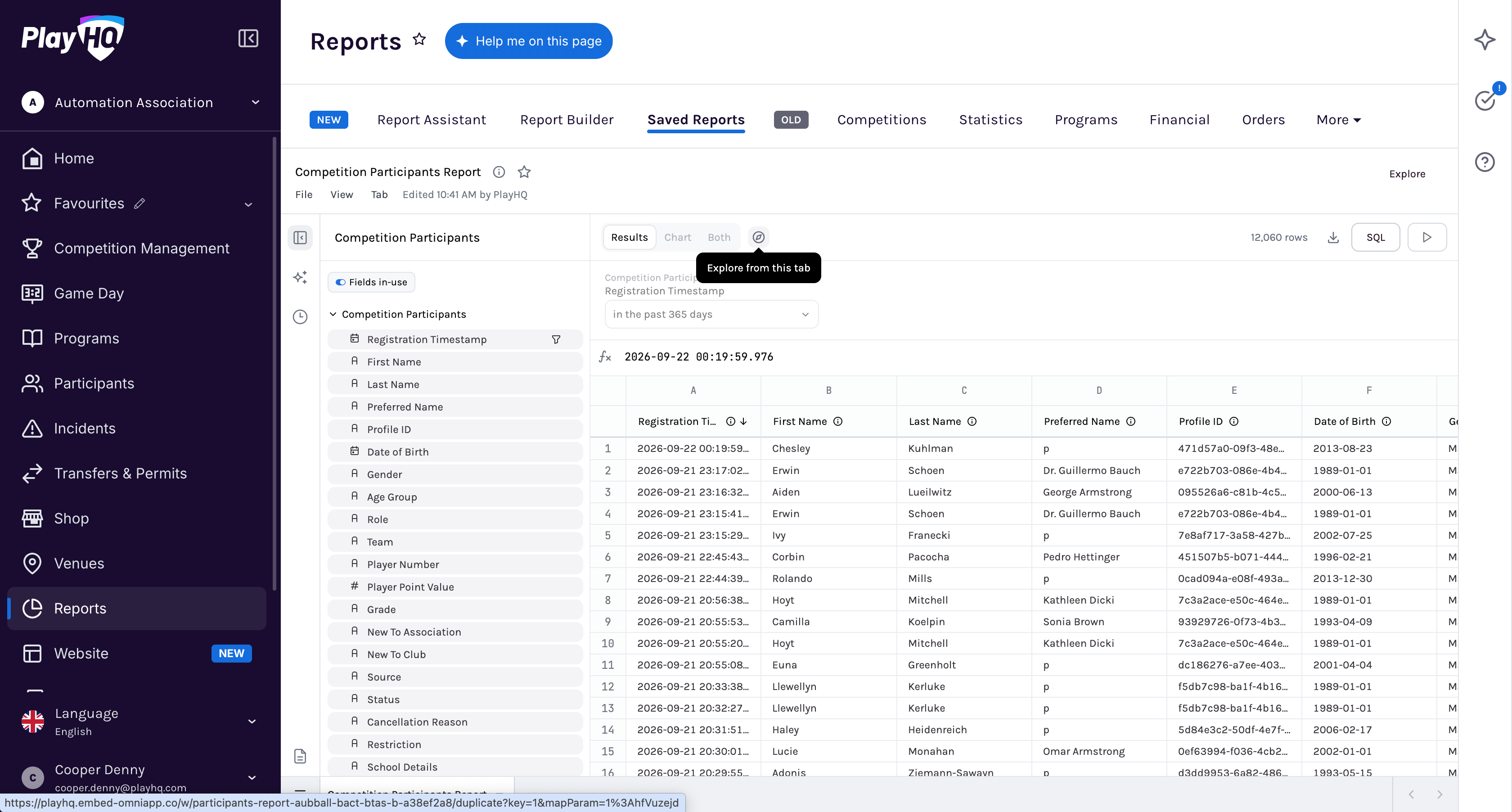Open the Report Builder tab
The height and width of the screenshot is (812, 1512).
pyautogui.click(x=567, y=120)
